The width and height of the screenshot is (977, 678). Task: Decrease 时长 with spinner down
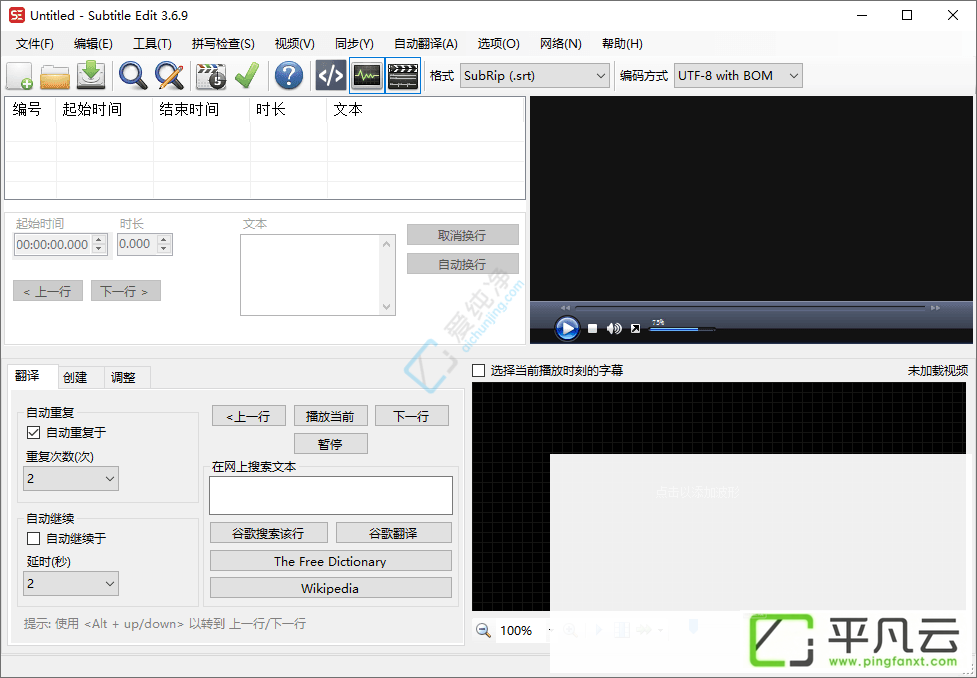[x=164, y=249]
